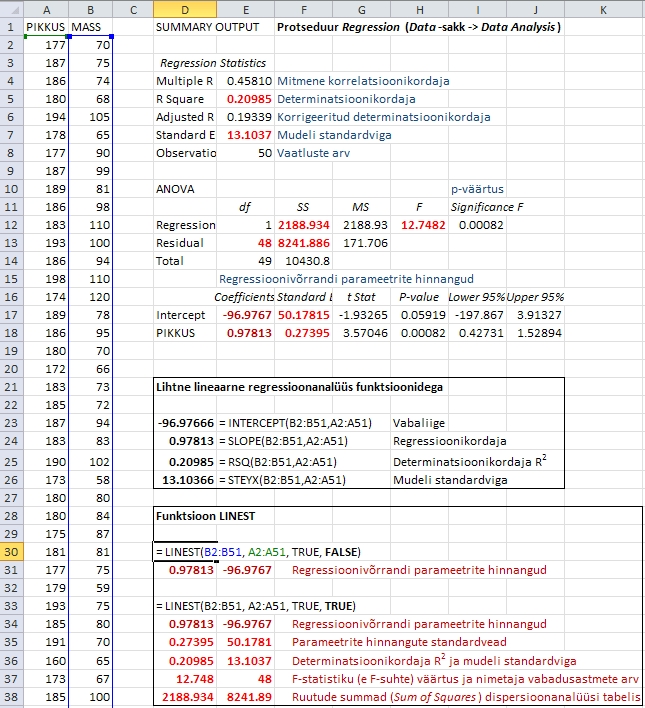The width and height of the screenshot is (645, 708).
Task: Click Vabaliige label cell
Action: pos(419,423)
